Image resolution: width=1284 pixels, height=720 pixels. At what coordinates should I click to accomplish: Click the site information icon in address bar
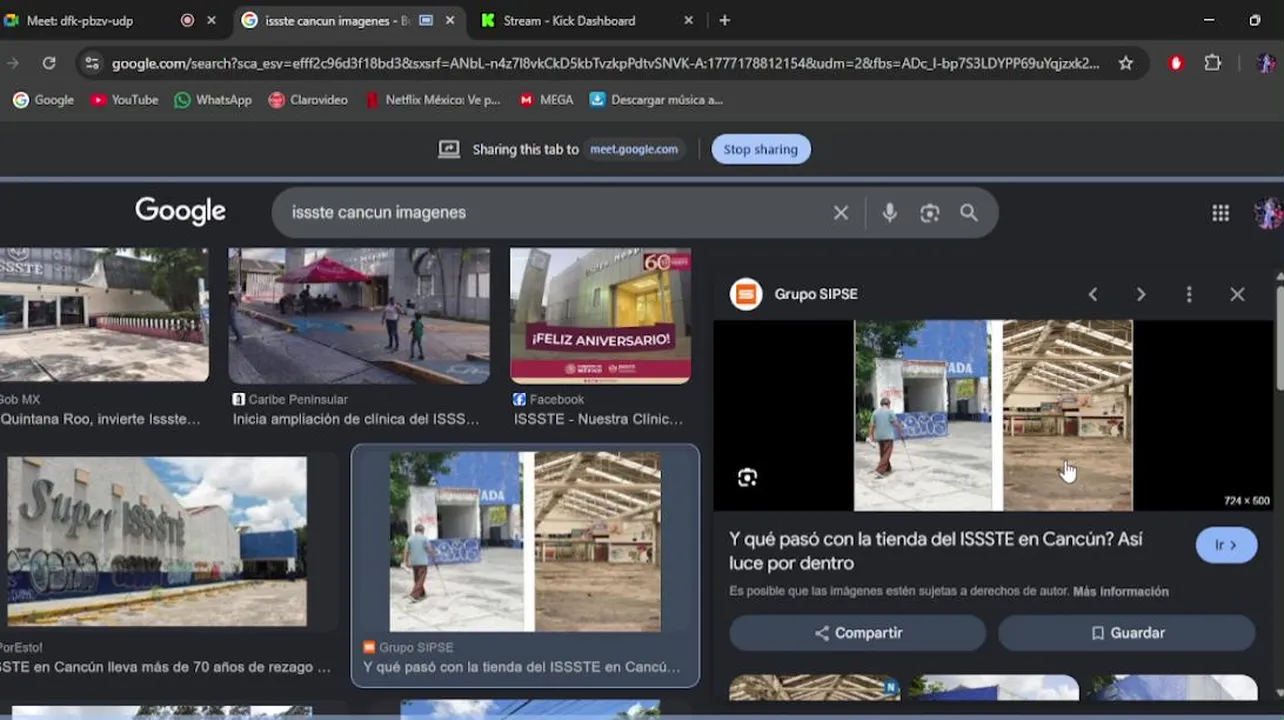tap(92, 63)
